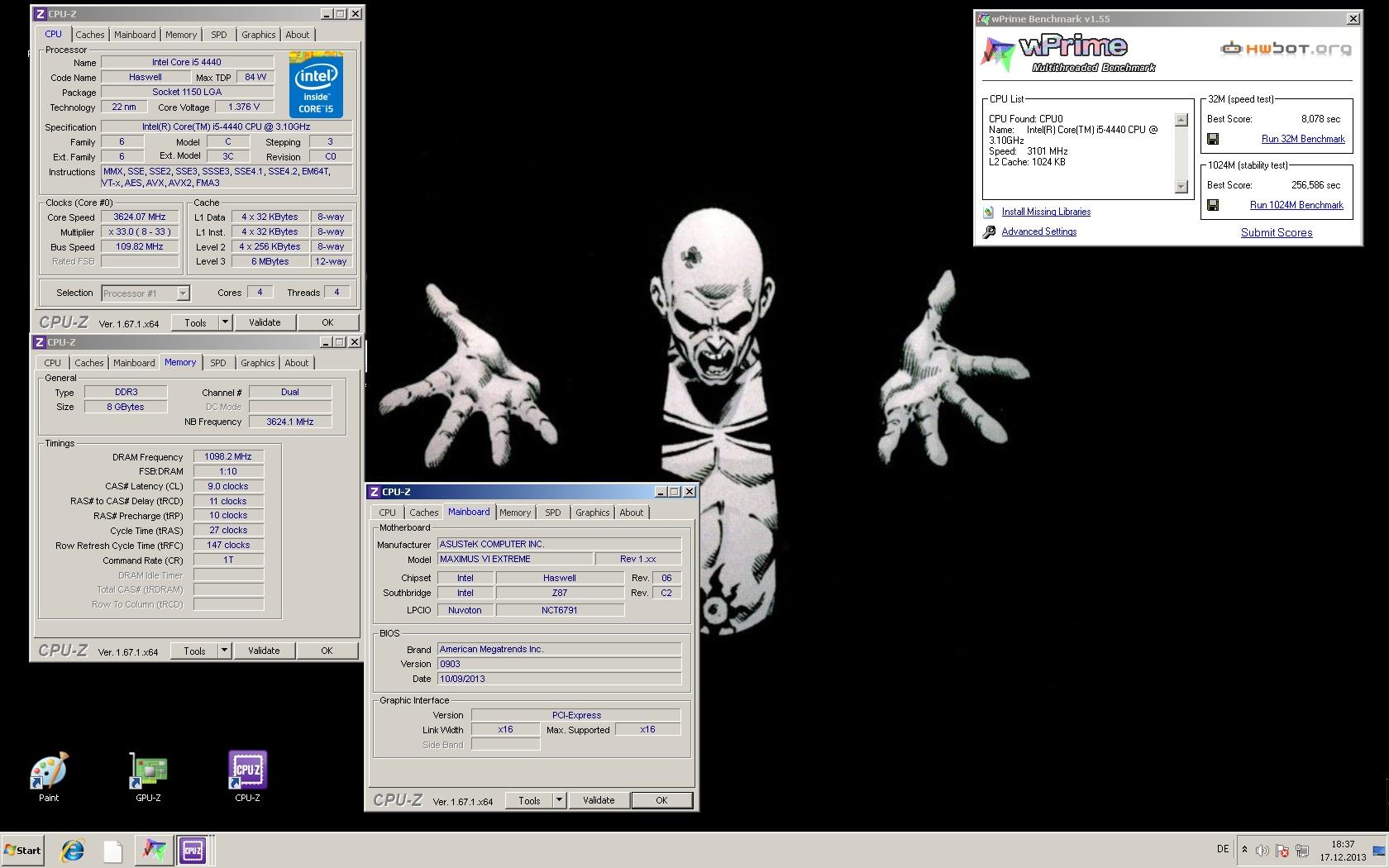
Task: Run the 32M Benchmark
Action: pyautogui.click(x=1303, y=139)
